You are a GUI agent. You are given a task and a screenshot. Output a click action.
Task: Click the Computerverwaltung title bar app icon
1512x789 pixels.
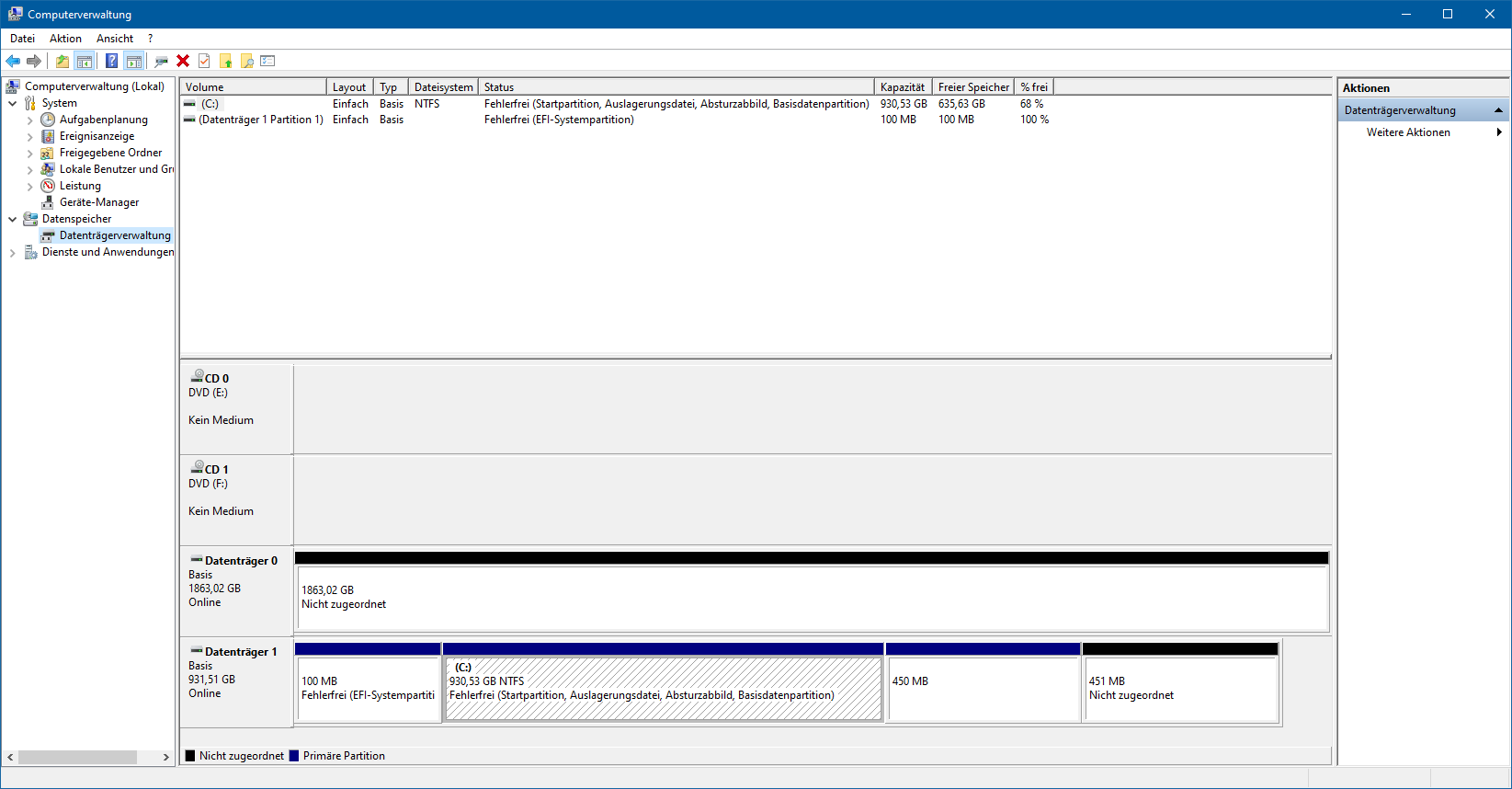click(x=15, y=14)
